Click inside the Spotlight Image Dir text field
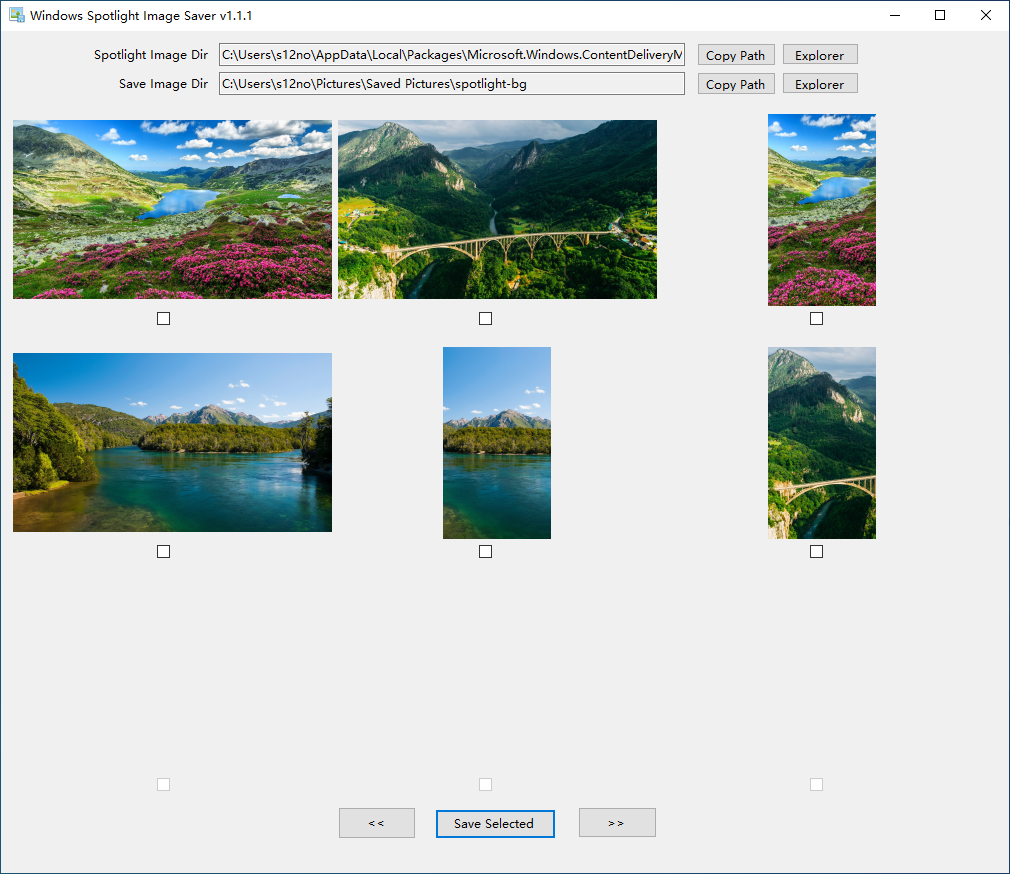The image size is (1010, 874). [450, 55]
